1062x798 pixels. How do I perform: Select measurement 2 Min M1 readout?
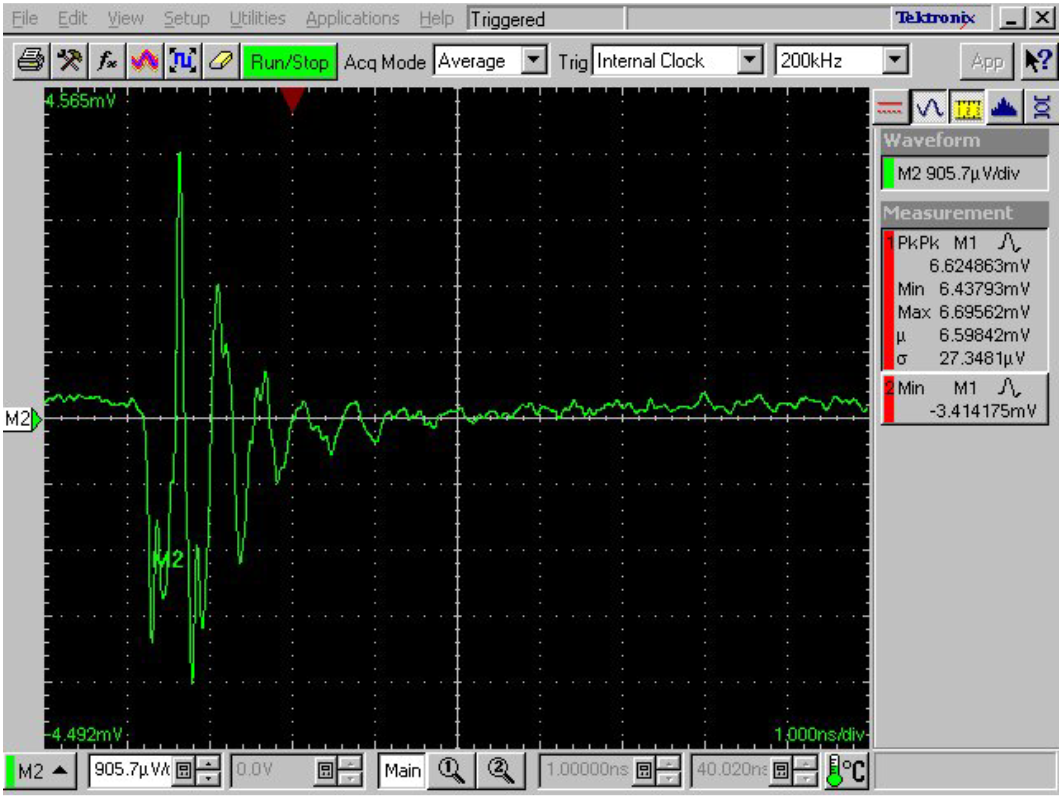pyautogui.click(x=964, y=399)
